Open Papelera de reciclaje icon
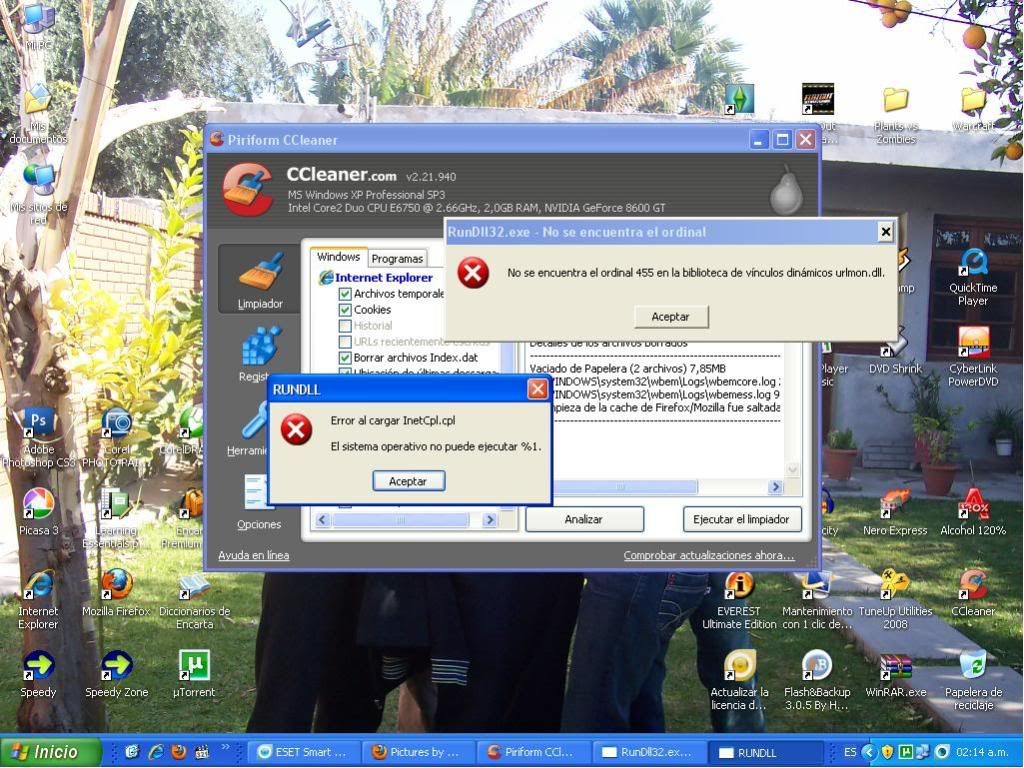Screen dimensions: 1024x768 (973, 680)
